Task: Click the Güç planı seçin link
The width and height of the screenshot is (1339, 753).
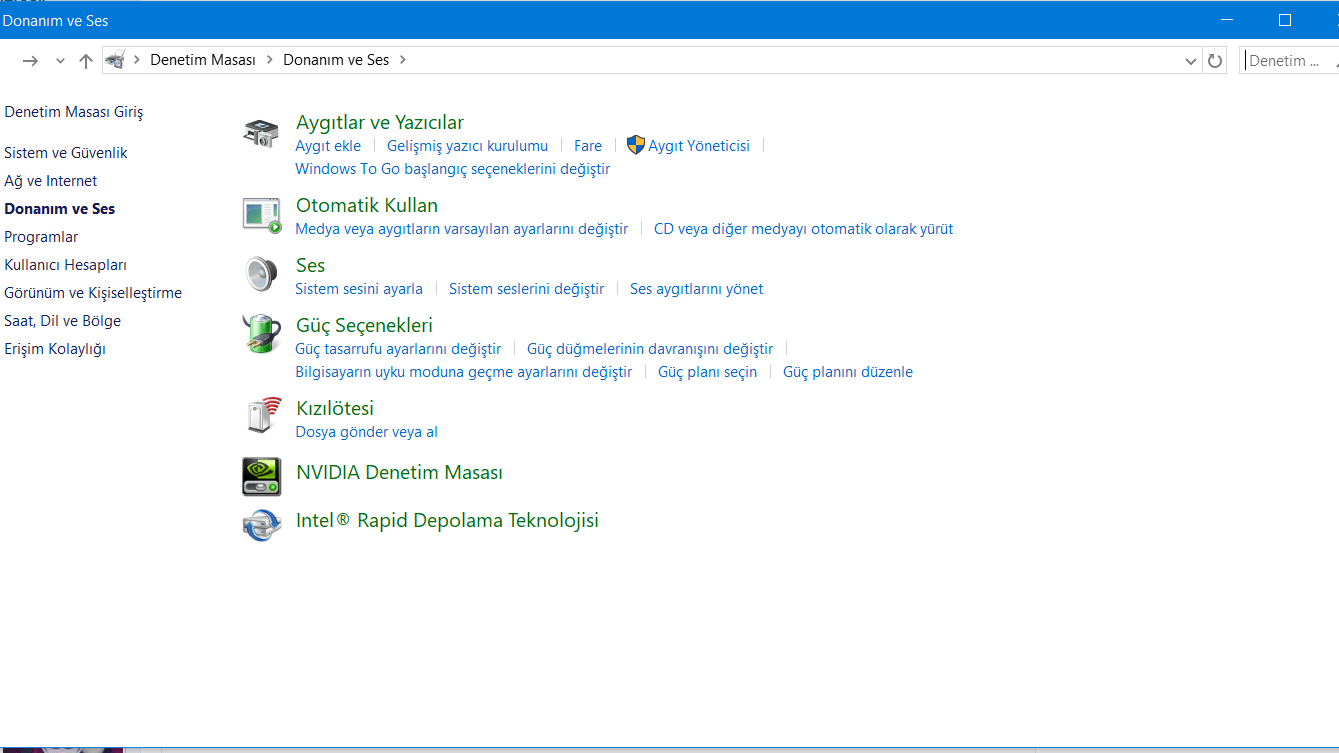Action: [x=708, y=372]
